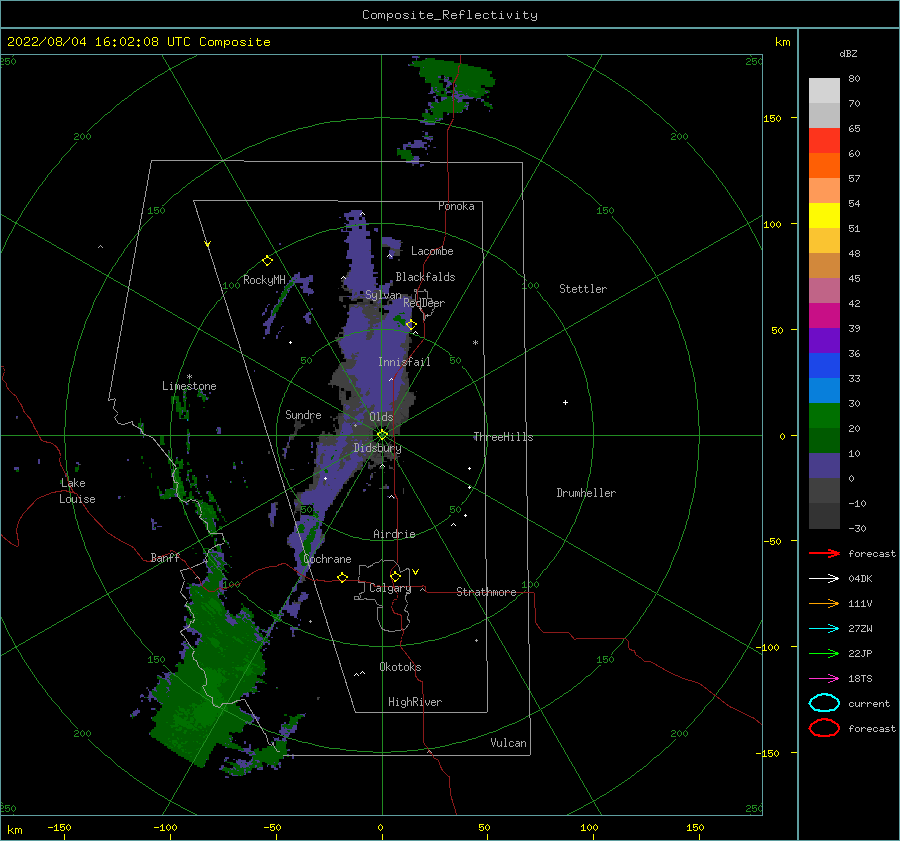The height and width of the screenshot is (841, 900).
Task: Click the RedDeer city label
Action: point(424,303)
